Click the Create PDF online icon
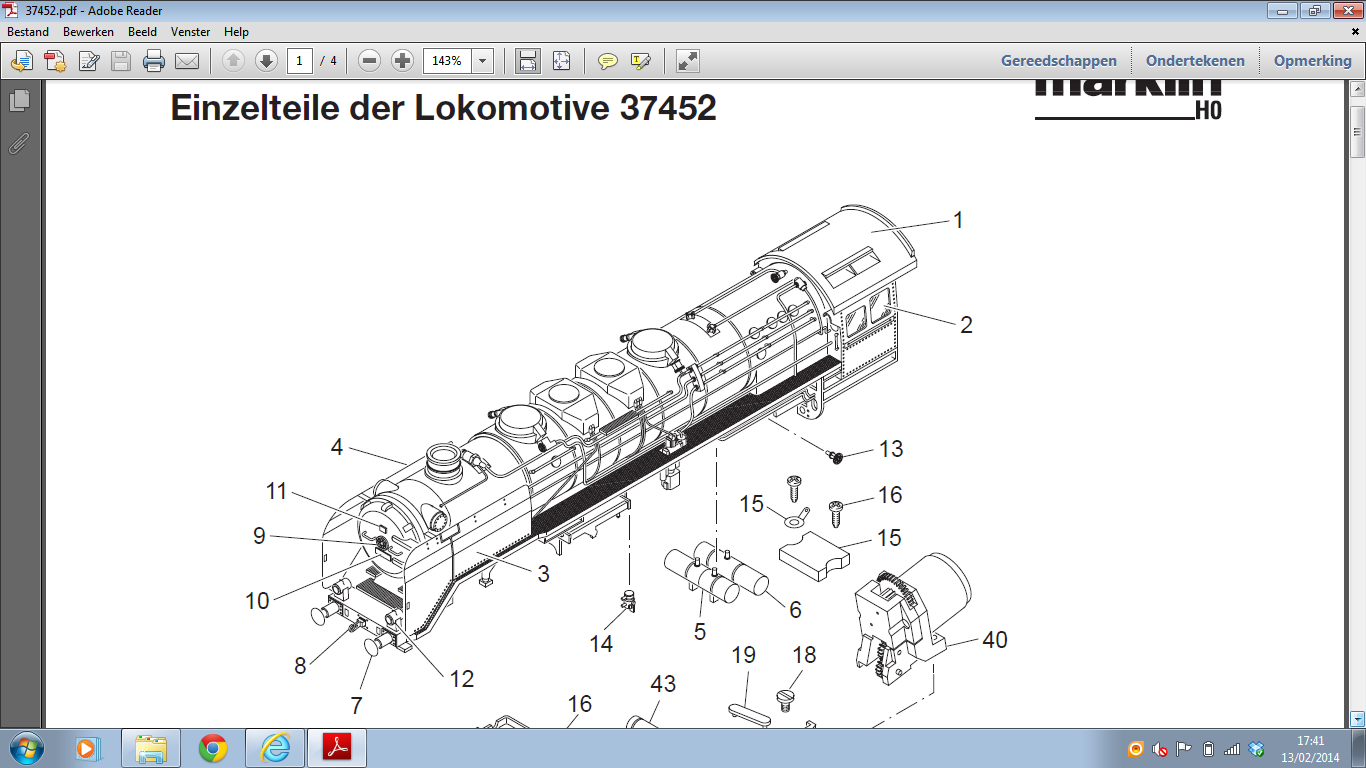 pyautogui.click(x=21, y=61)
